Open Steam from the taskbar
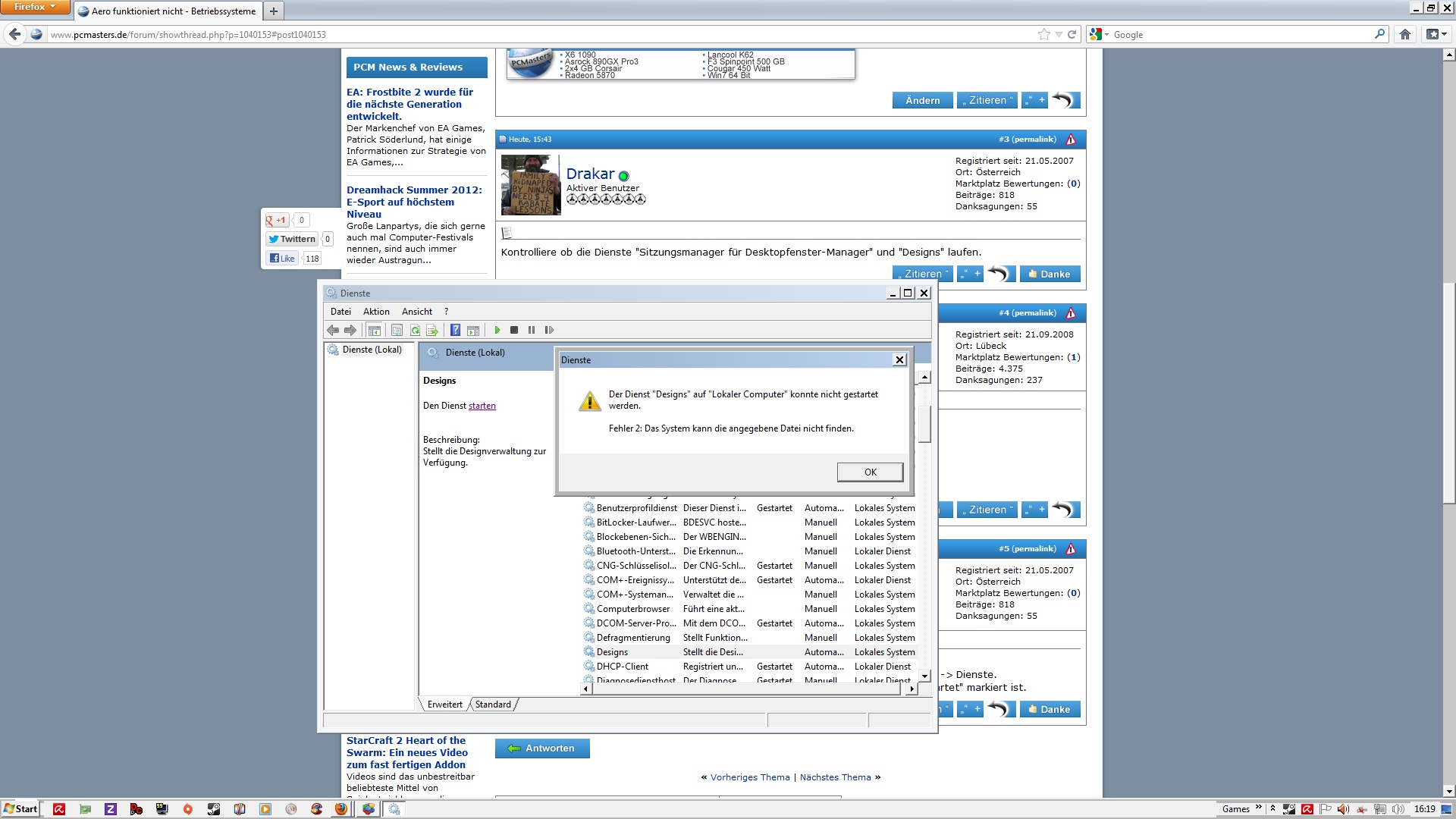 (214, 809)
